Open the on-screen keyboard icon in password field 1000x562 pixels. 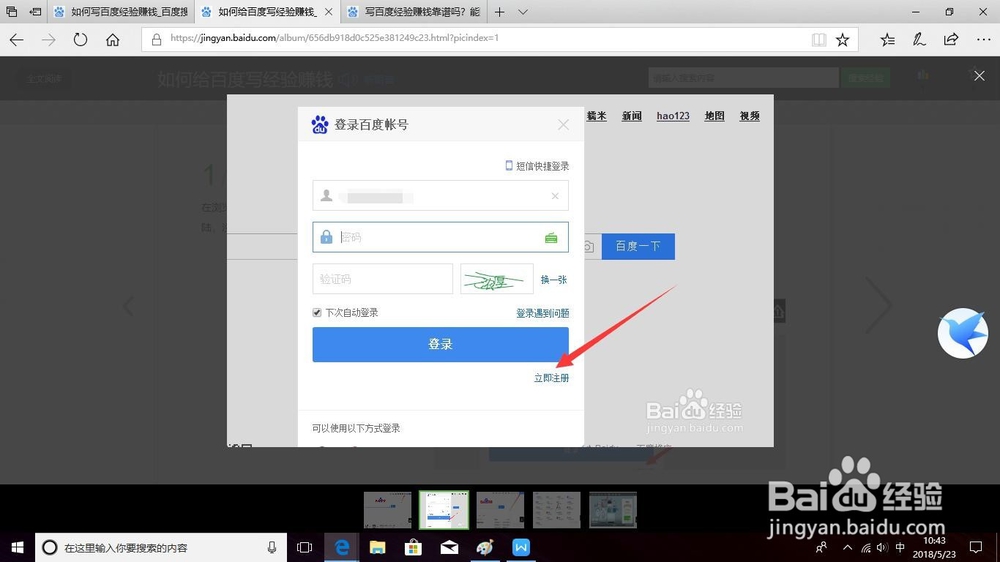551,238
